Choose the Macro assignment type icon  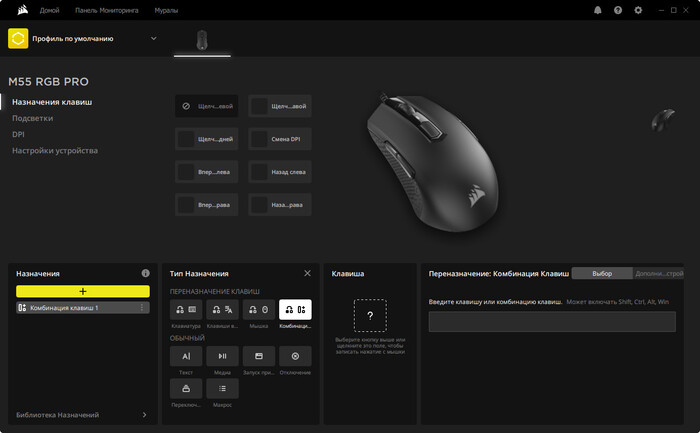click(222, 389)
